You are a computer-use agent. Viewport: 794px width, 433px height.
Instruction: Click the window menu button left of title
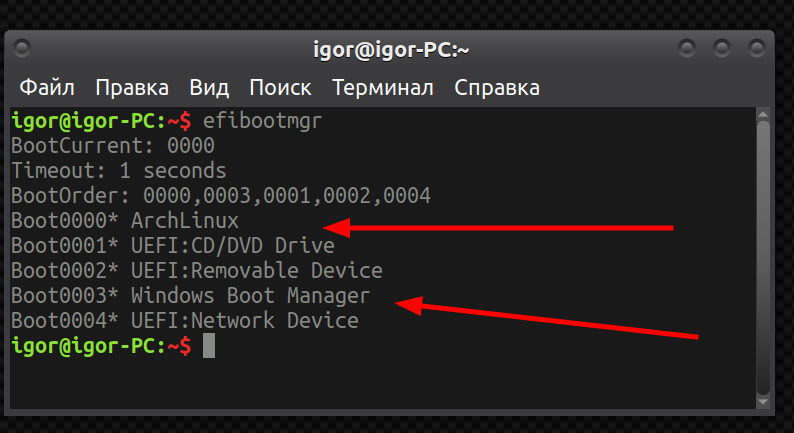[22, 48]
